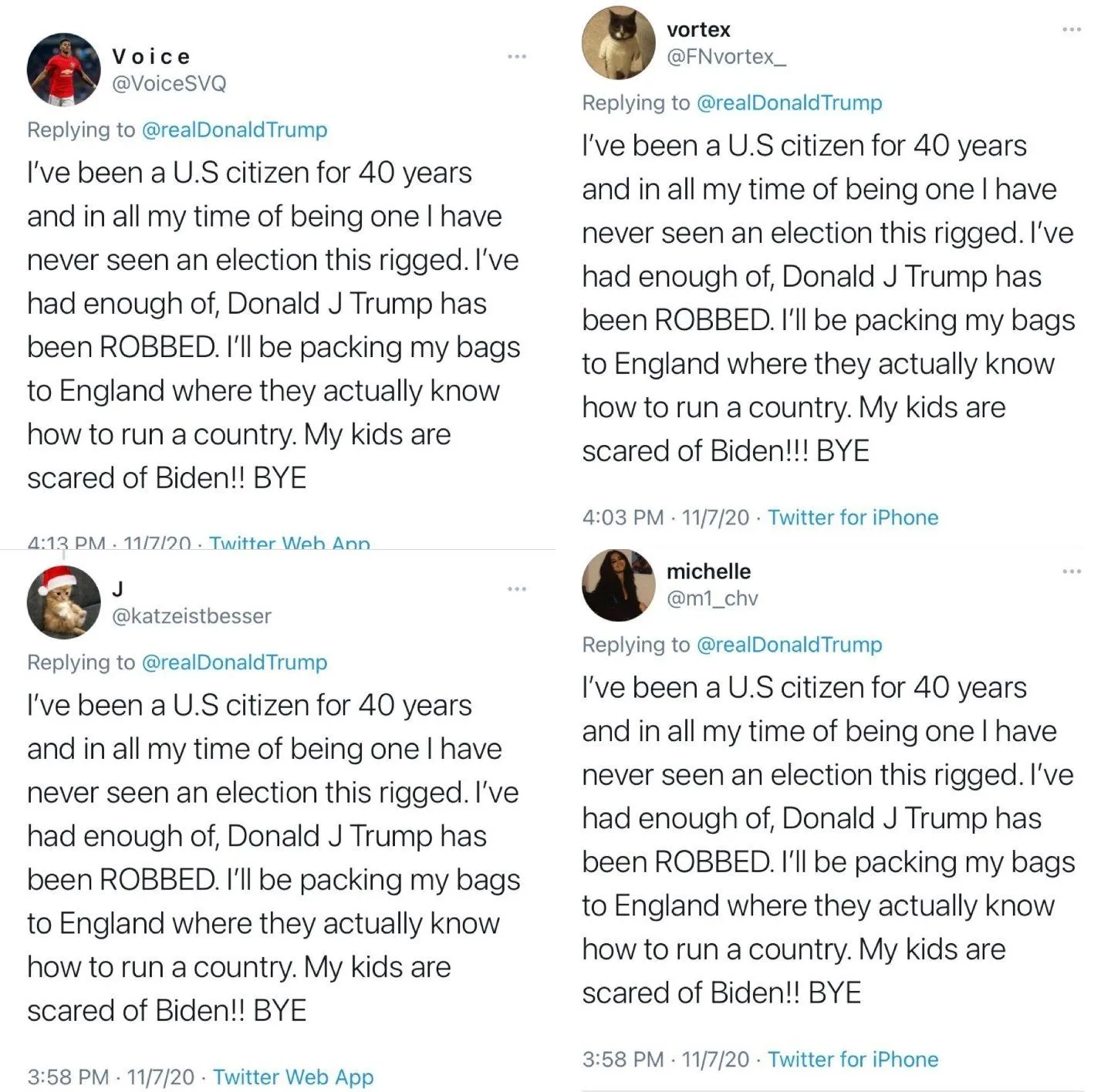Viewport: 1111px width, 1092px height.
Task: Click @realDonaldTrump link in michelle's reply
Action: click(789, 645)
